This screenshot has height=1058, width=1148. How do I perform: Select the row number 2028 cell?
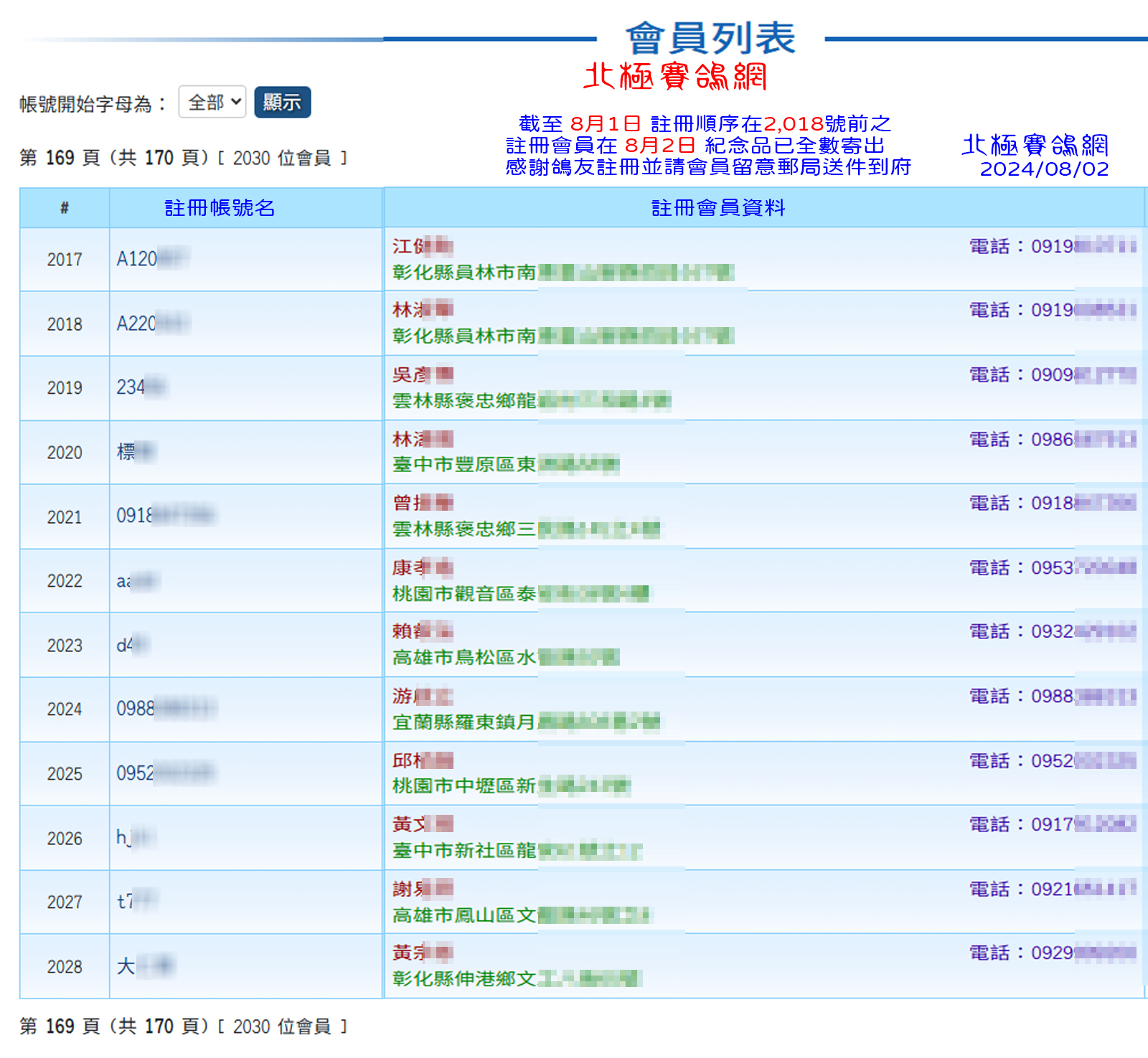click(x=65, y=967)
